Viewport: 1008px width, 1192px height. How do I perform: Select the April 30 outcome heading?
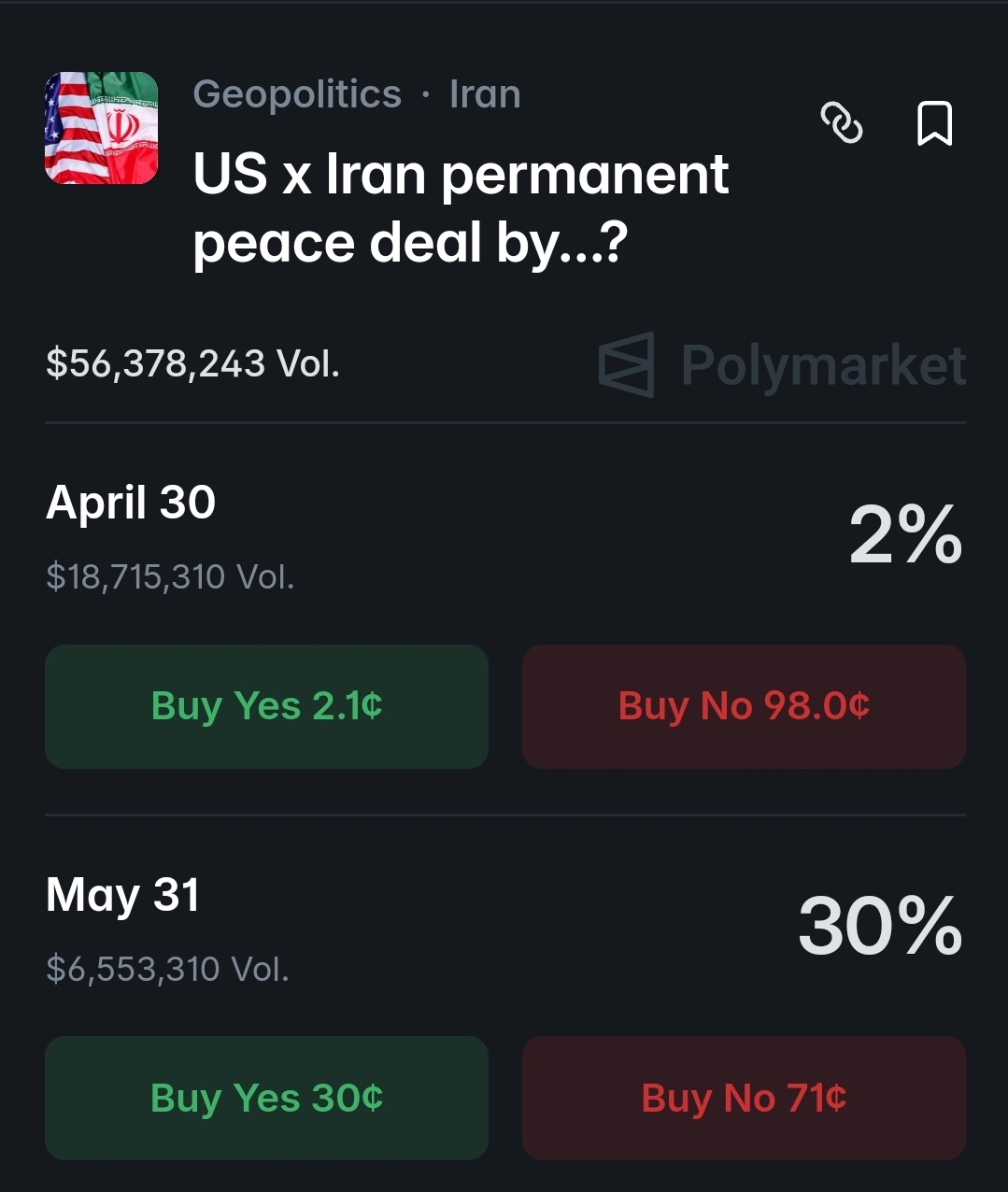pyautogui.click(x=131, y=503)
